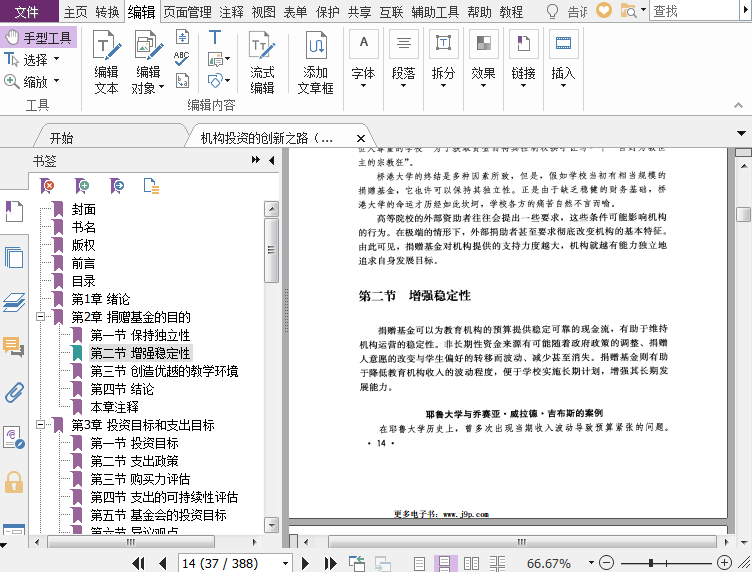This screenshot has width=752, height=572.
Task: Open the layers sidebar icon
Action: pyautogui.click(x=14, y=303)
